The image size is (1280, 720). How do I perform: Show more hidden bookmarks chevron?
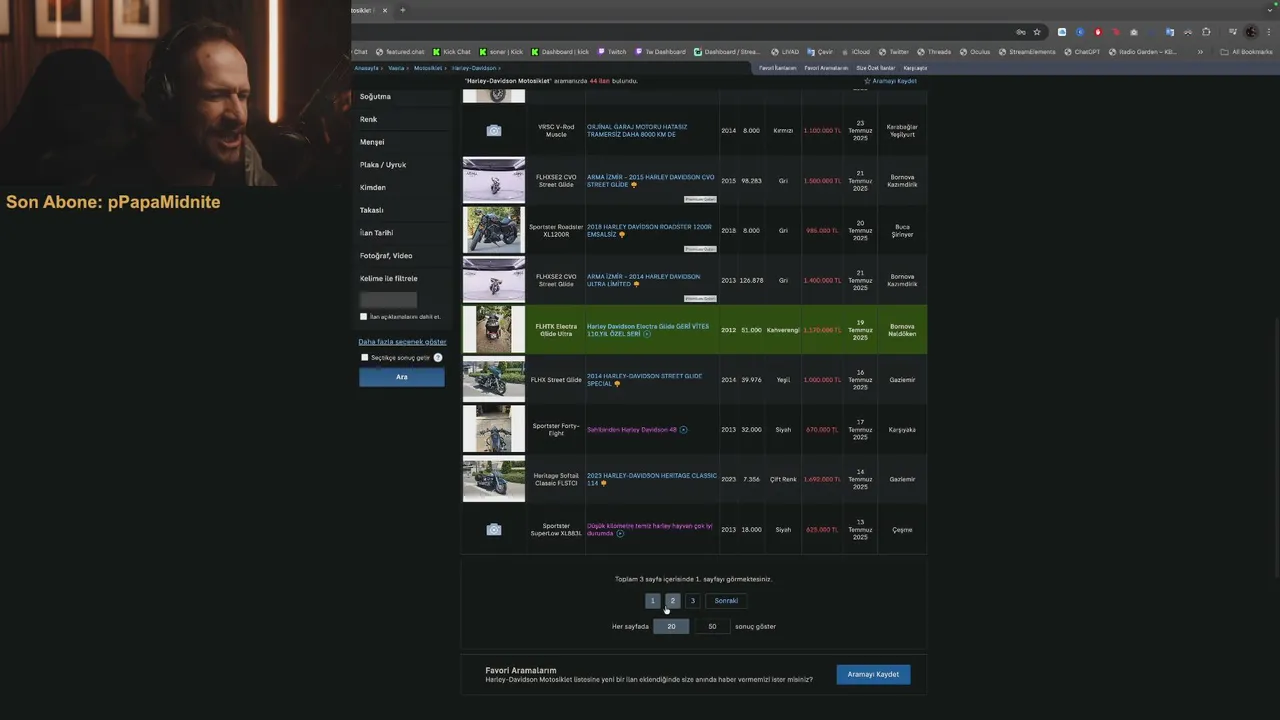point(1200,52)
